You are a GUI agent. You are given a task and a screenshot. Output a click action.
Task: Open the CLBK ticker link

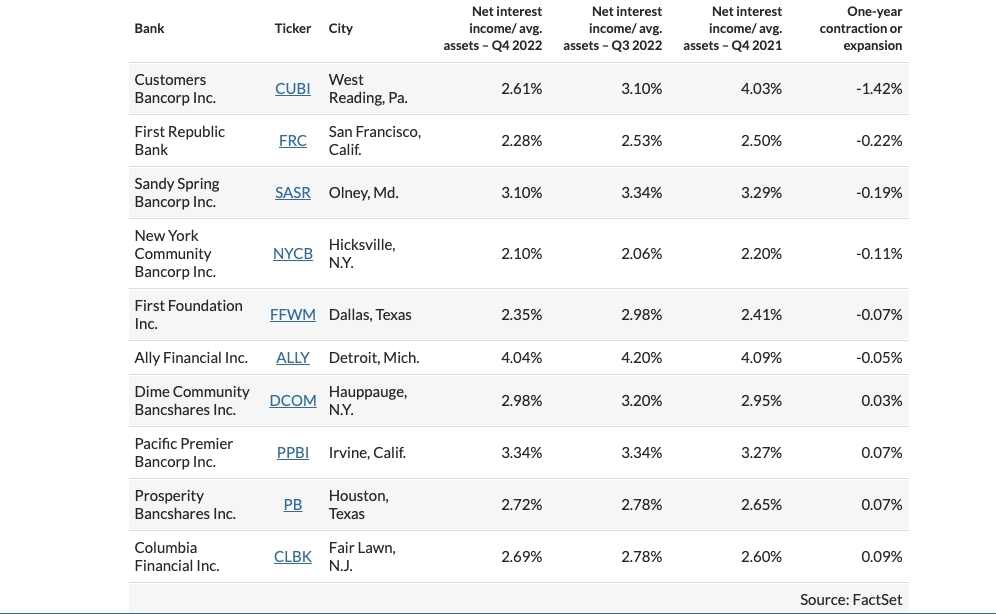[x=292, y=557]
